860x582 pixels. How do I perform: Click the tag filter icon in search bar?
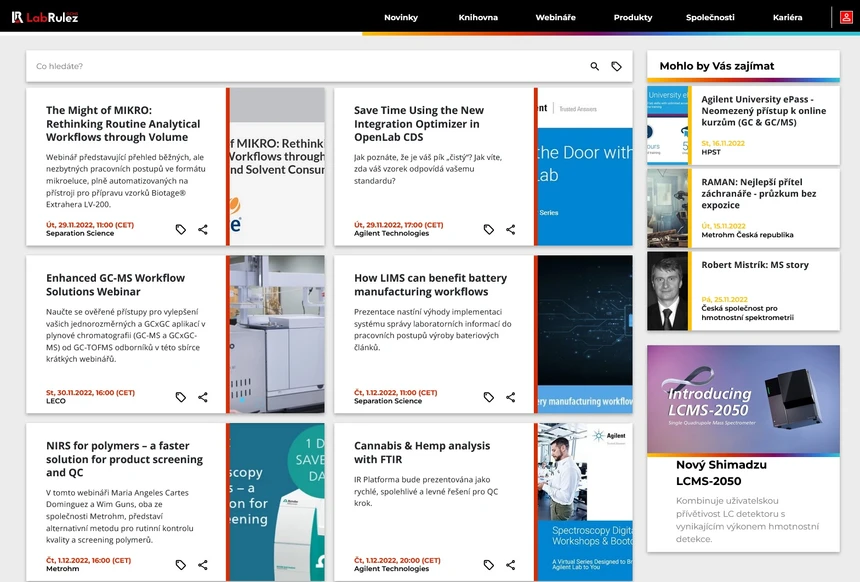(x=617, y=66)
